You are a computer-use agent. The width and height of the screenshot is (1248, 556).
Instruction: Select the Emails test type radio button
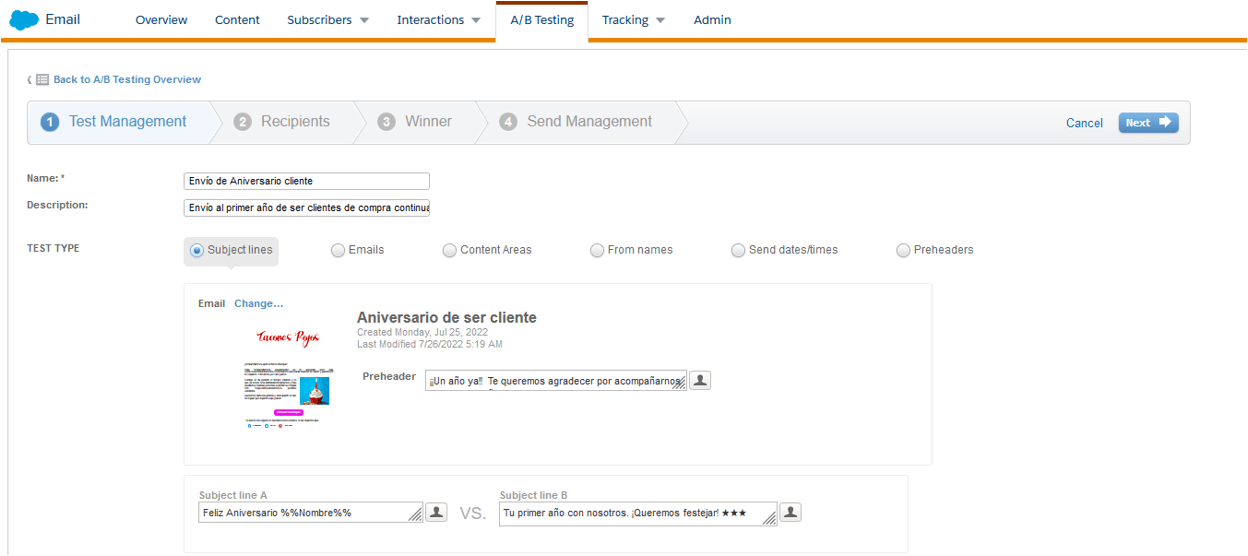click(338, 250)
